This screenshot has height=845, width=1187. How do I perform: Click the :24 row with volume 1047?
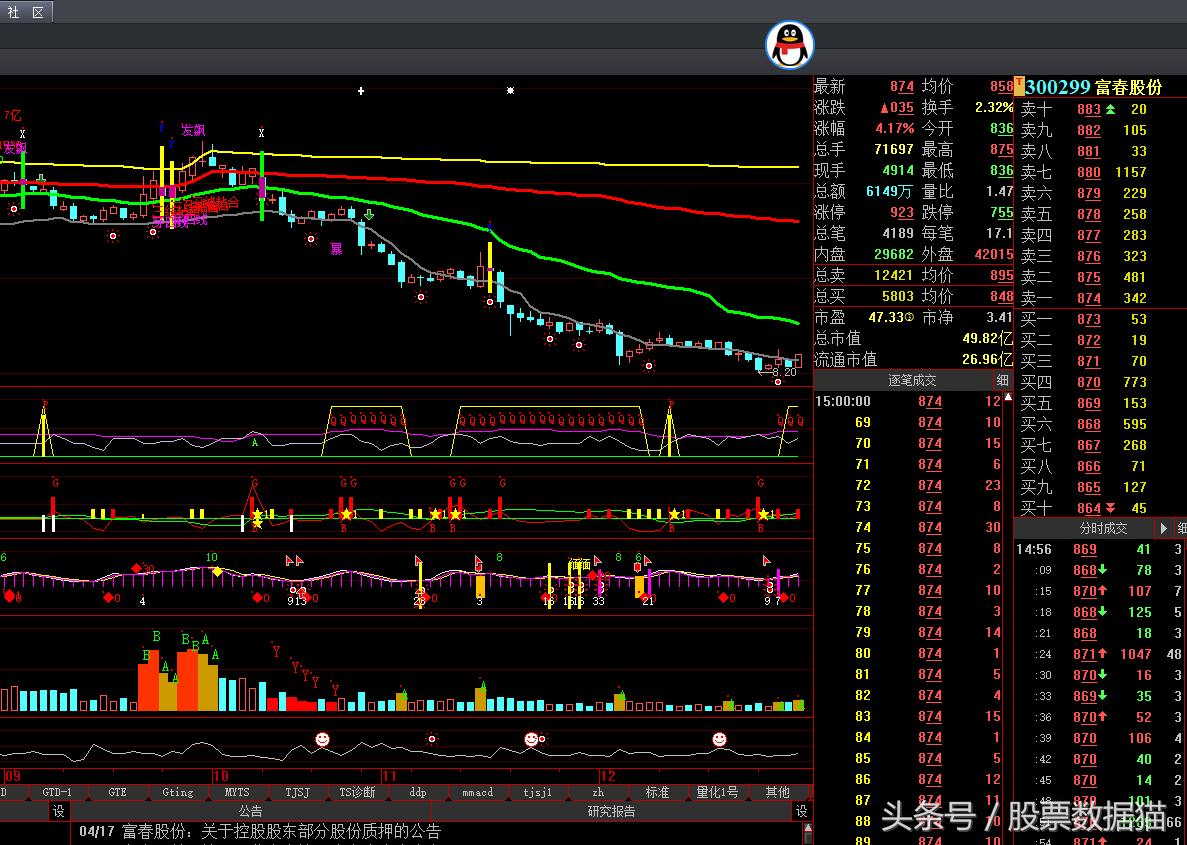1100,654
